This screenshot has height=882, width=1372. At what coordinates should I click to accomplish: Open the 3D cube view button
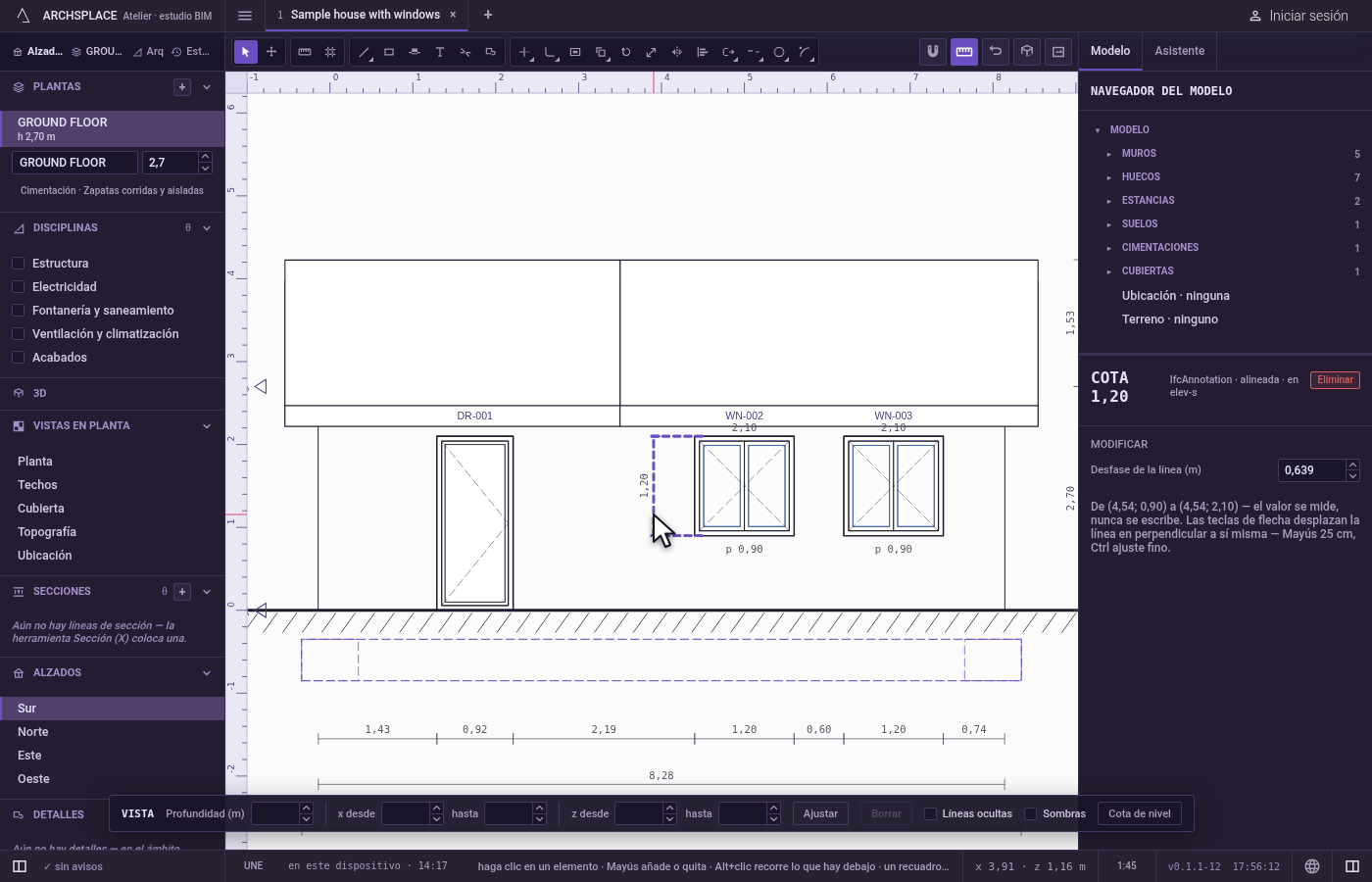(x=1027, y=51)
